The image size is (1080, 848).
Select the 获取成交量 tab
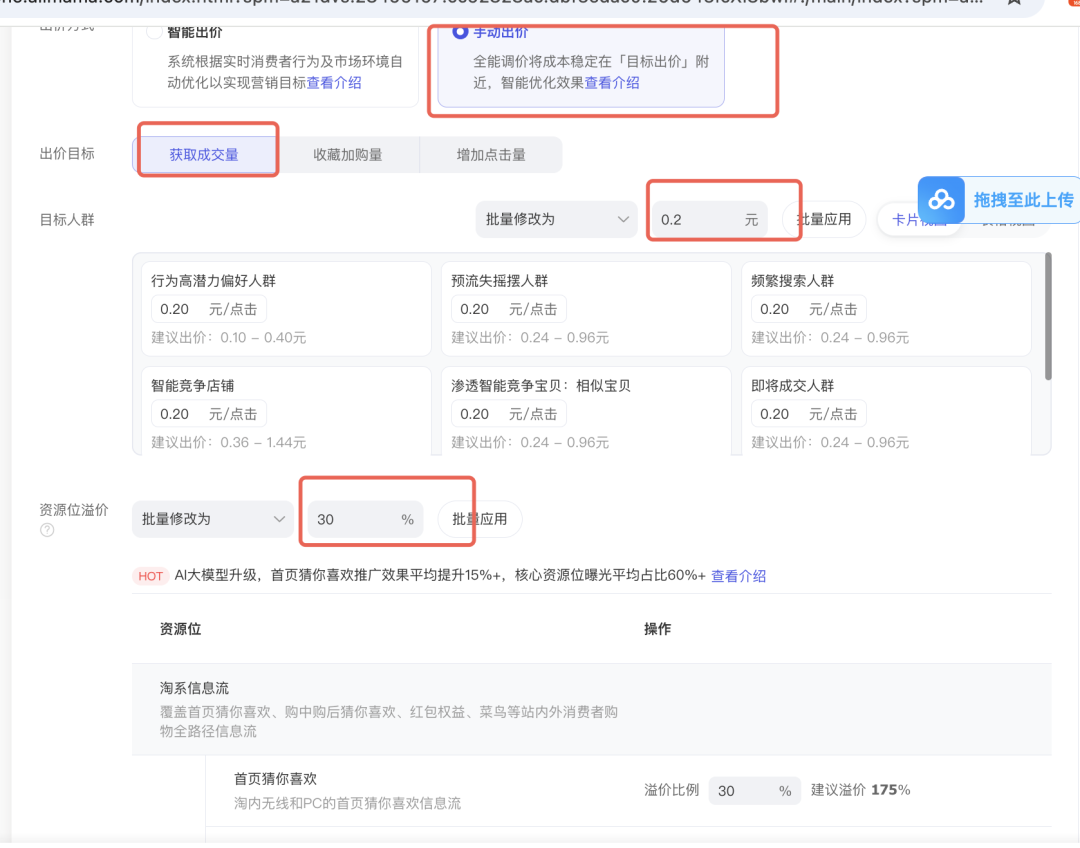coord(207,154)
